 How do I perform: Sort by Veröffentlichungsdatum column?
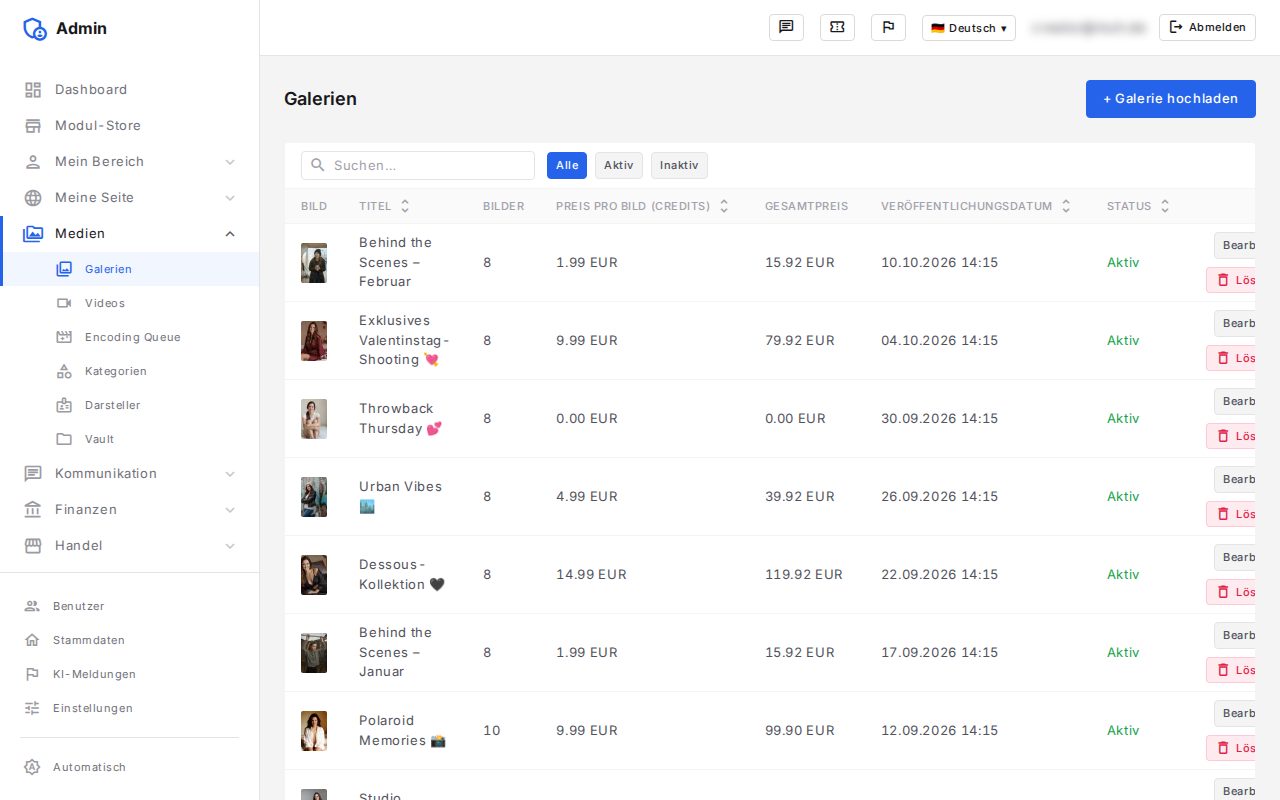click(976, 206)
